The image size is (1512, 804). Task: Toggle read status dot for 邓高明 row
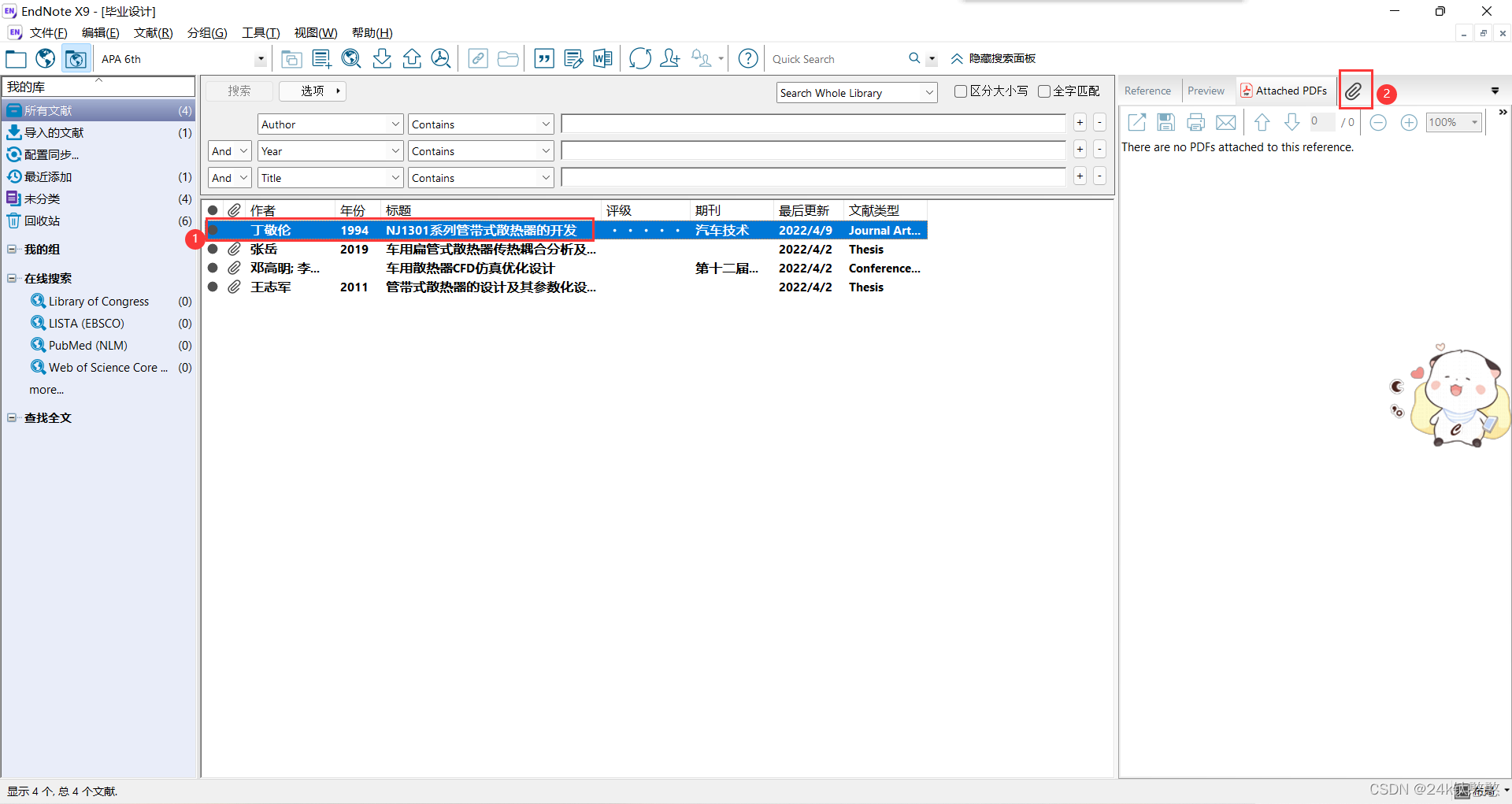213,268
